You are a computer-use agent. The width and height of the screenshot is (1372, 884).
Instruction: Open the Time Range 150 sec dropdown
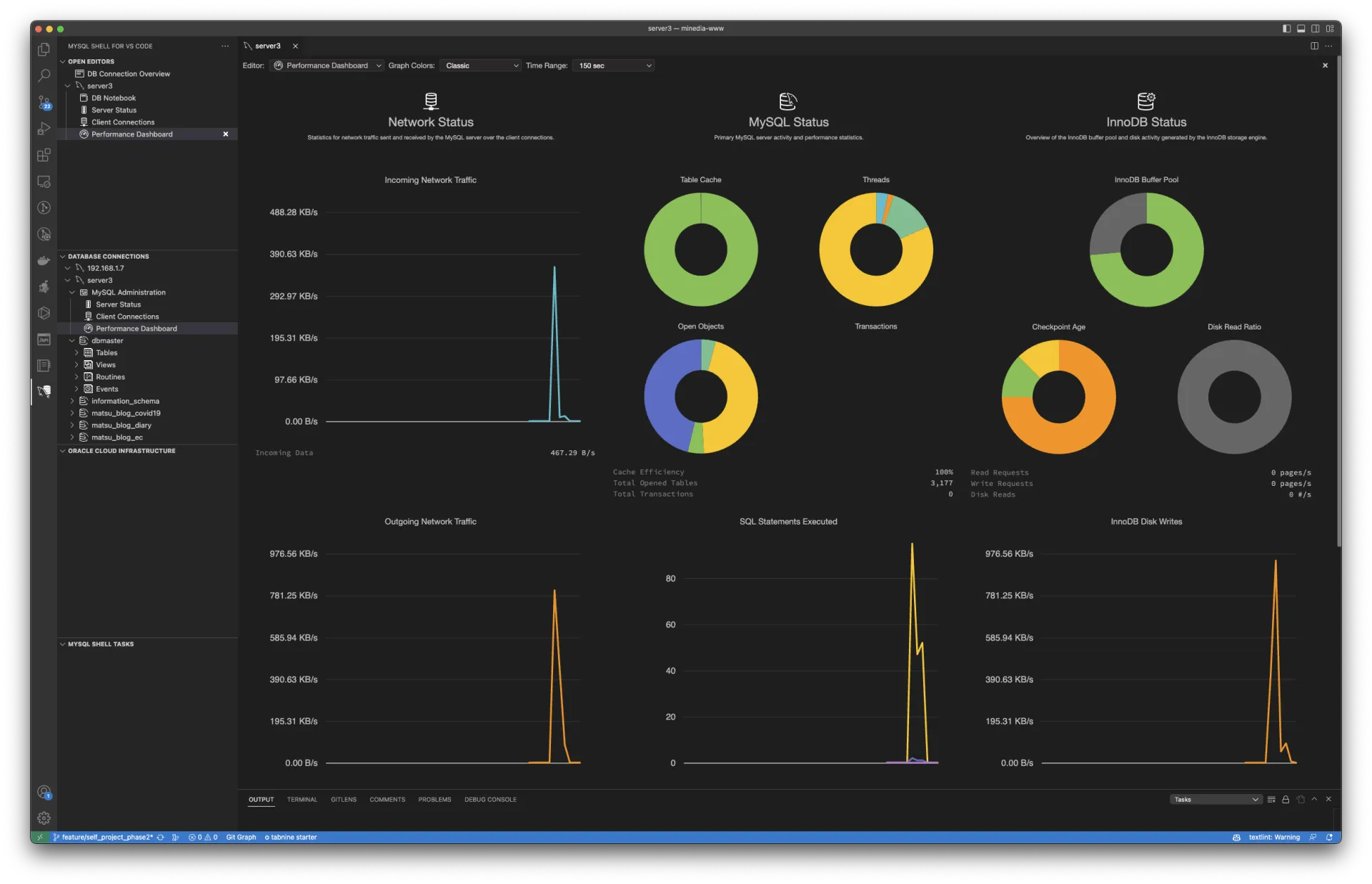point(613,66)
